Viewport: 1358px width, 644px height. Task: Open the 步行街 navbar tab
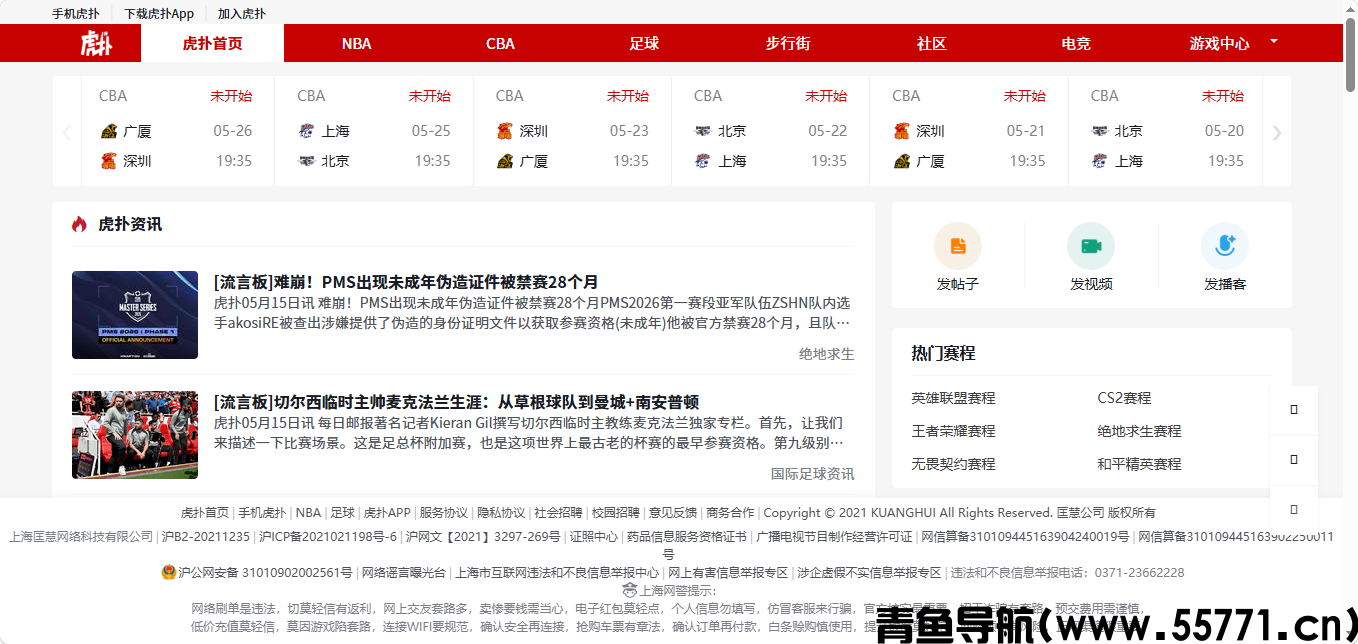pos(788,43)
